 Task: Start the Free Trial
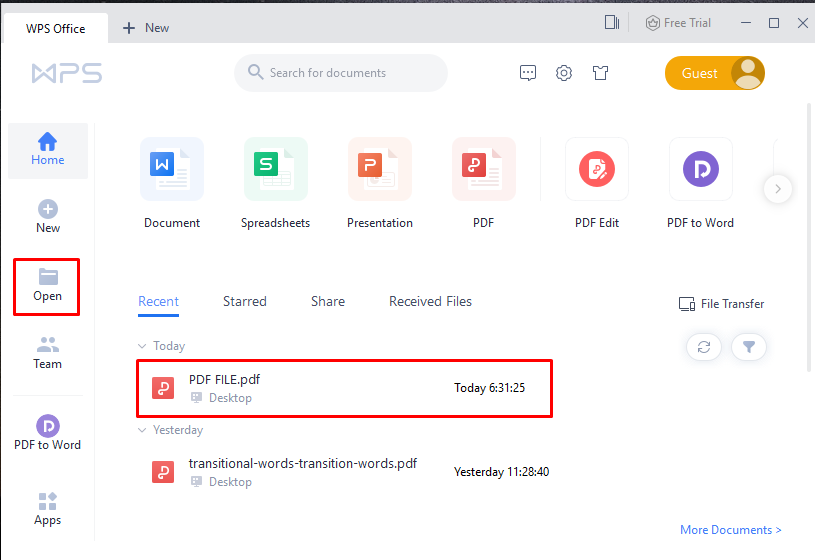[x=678, y=23]
